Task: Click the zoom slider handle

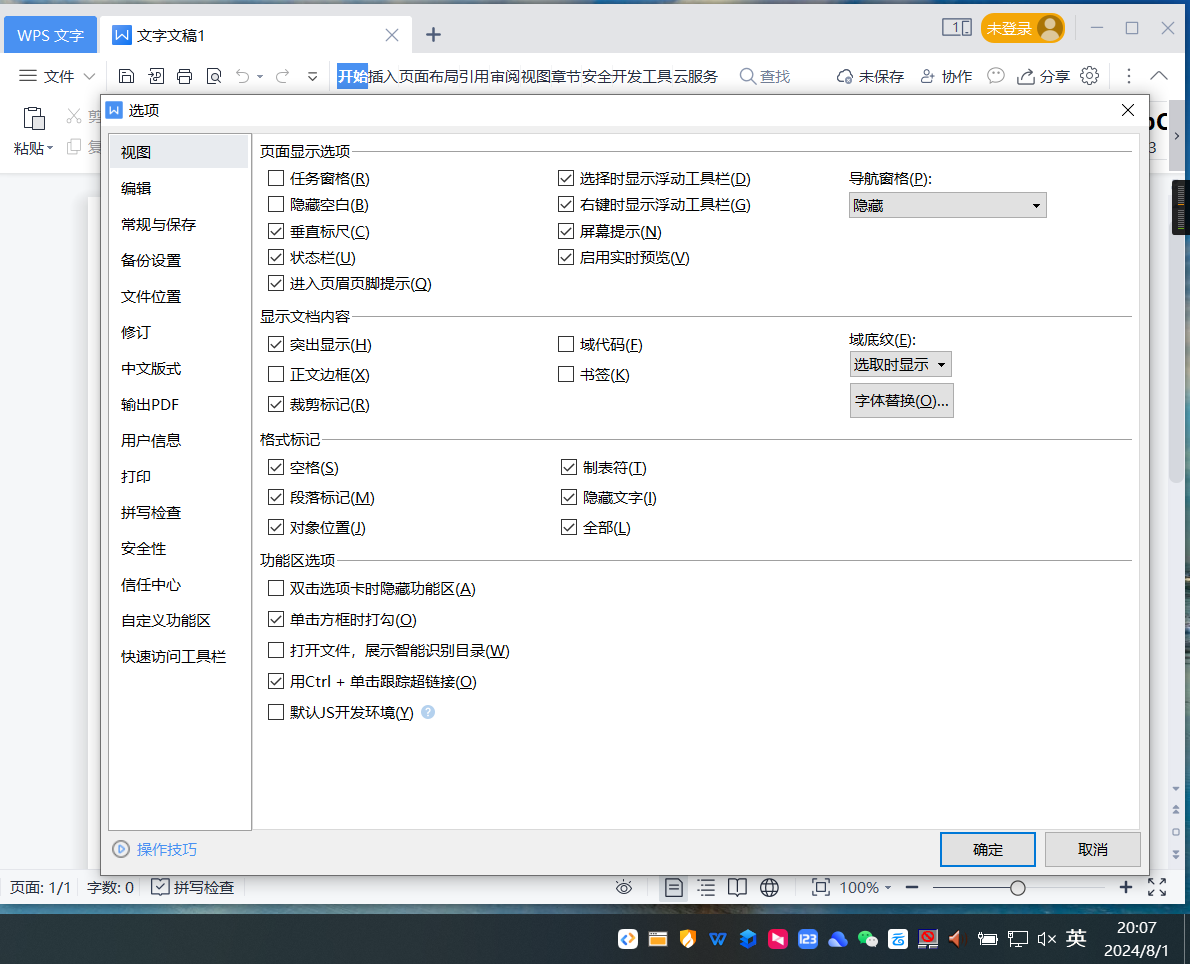Action: [1017, 887]
